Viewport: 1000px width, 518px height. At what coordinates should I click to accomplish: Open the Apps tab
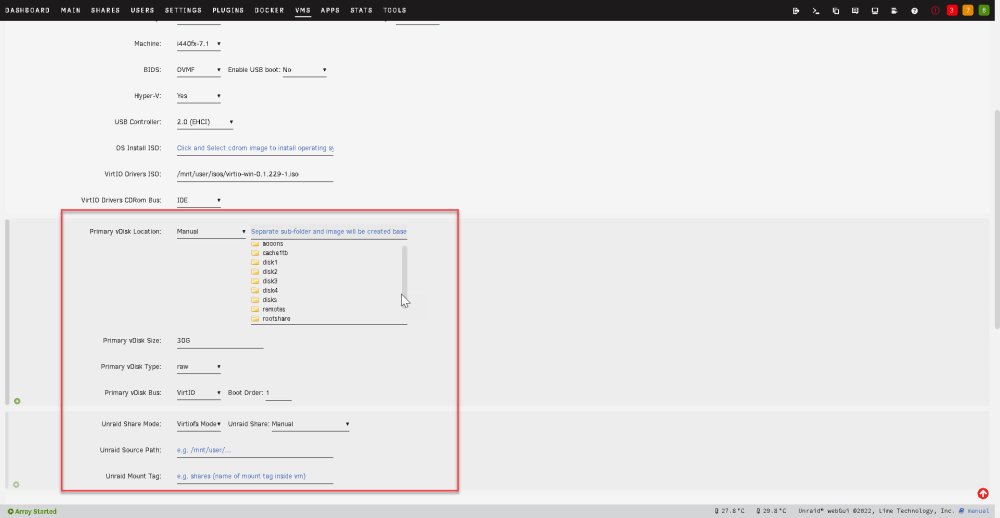tap(330, 10)
